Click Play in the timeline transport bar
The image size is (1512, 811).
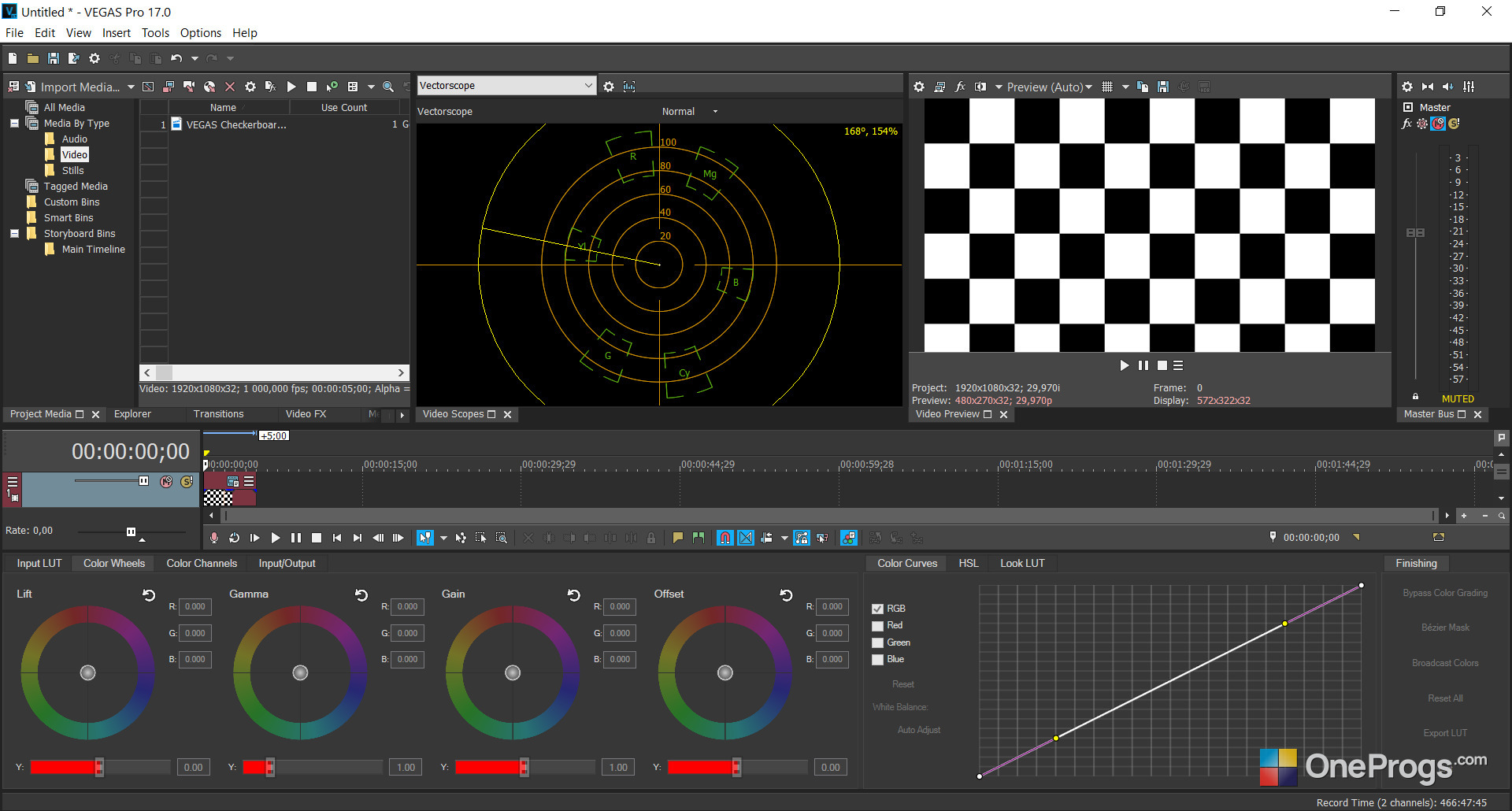click(276, 538)
